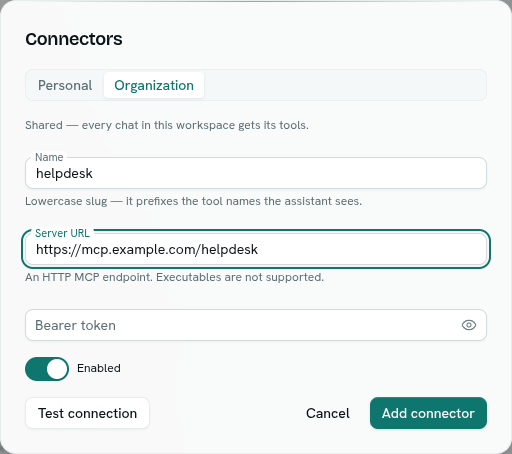Click the 'Enabled' label text
The width and height of the screenshot is (512, 454).
coord(99,368)
